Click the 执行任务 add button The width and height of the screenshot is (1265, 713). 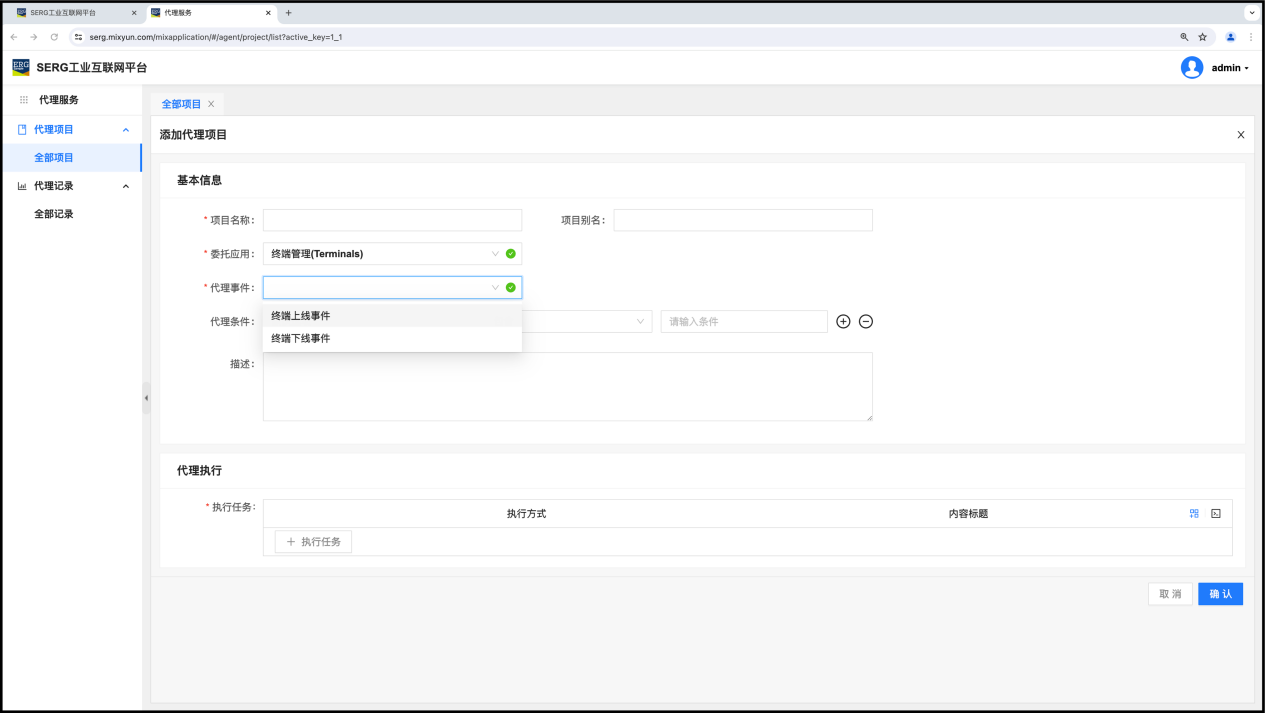(313, 542)
